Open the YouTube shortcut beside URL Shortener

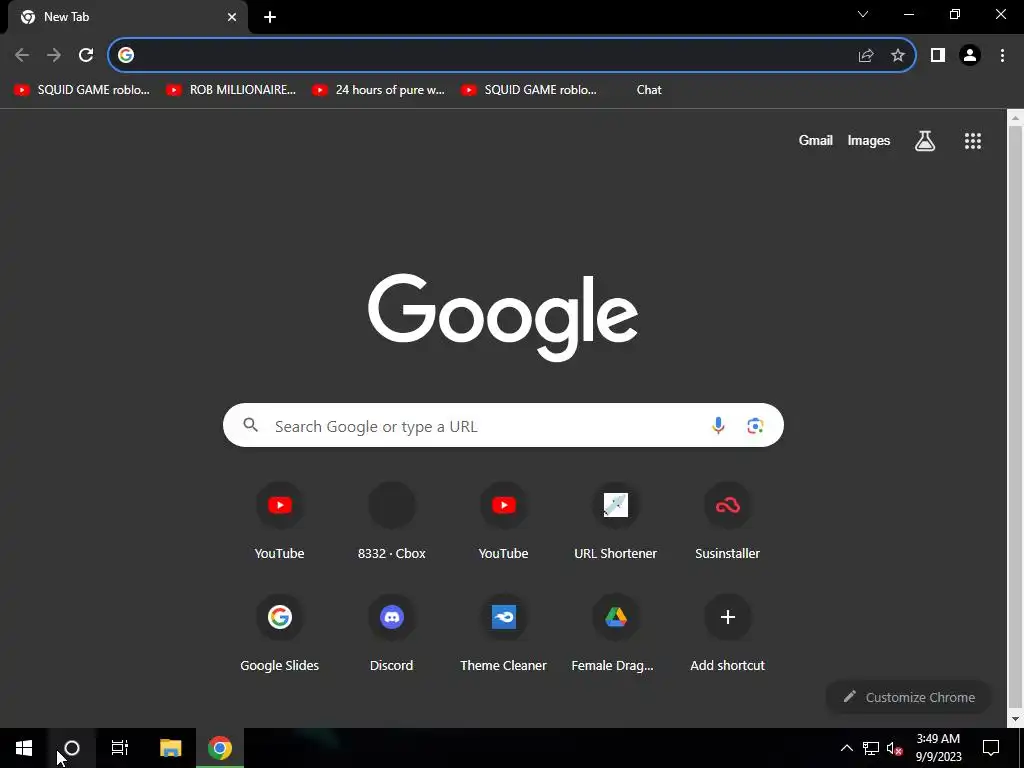point(504,522)
